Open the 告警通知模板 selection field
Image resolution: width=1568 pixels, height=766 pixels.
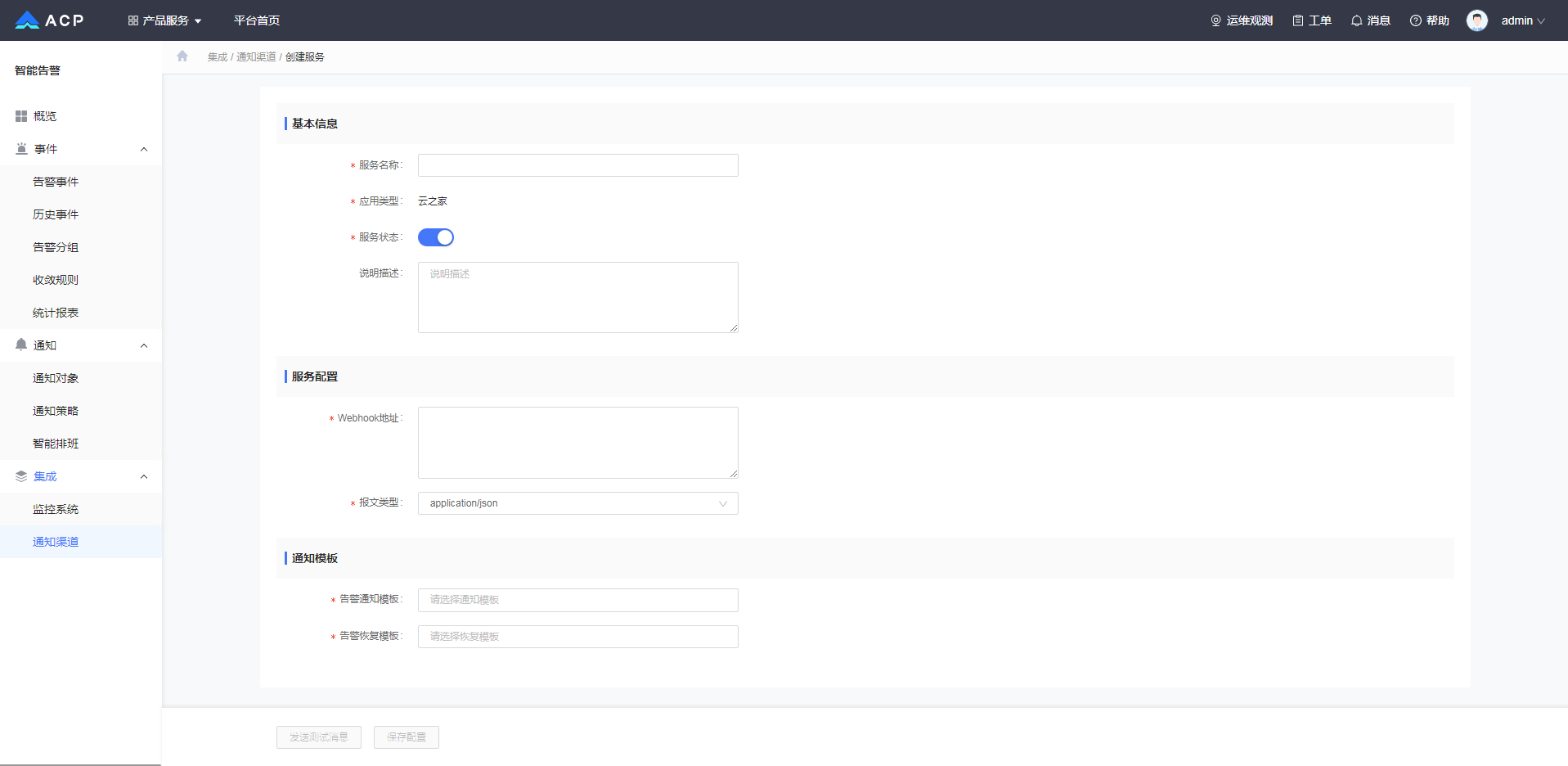point(577,600)
